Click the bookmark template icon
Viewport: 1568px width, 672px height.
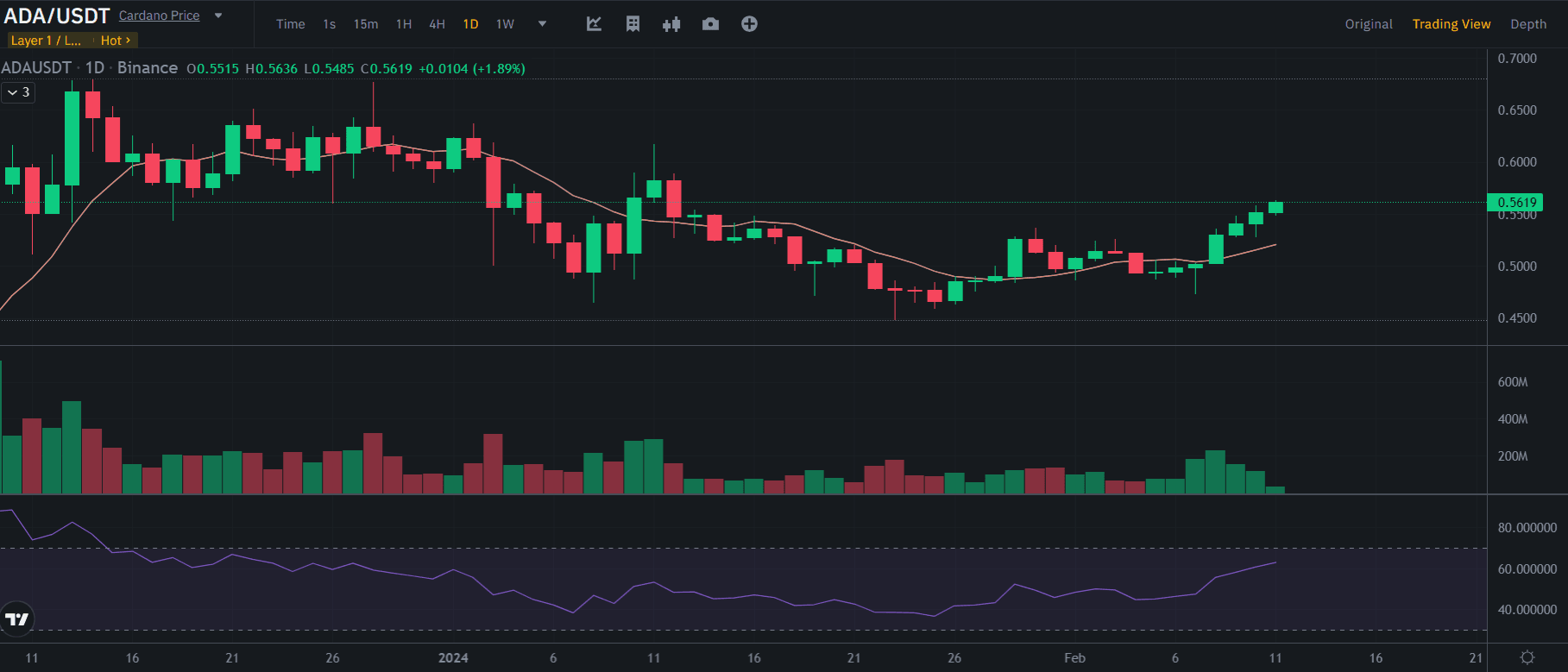tap(633, 24)
